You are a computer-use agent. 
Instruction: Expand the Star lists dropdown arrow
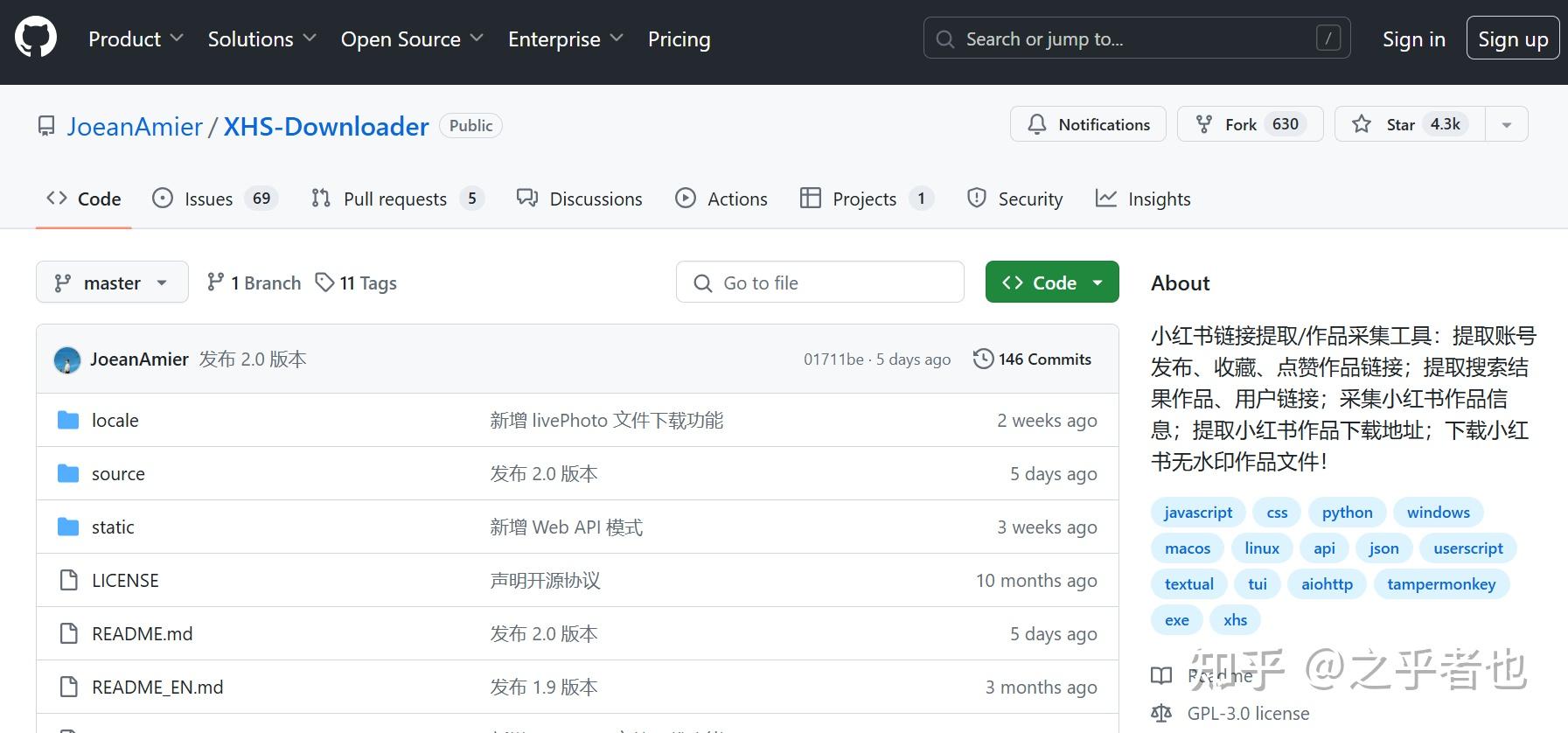point(1507,124)
